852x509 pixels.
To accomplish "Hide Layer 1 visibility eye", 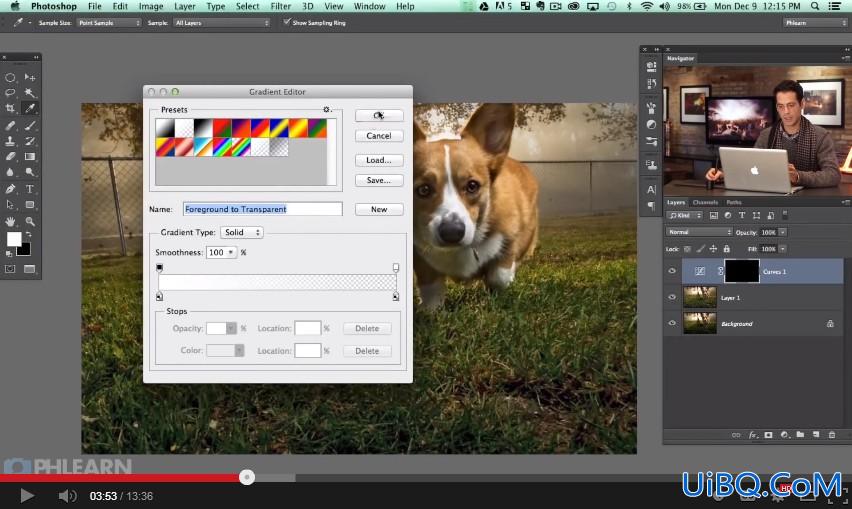I will [x=672, y=297].
